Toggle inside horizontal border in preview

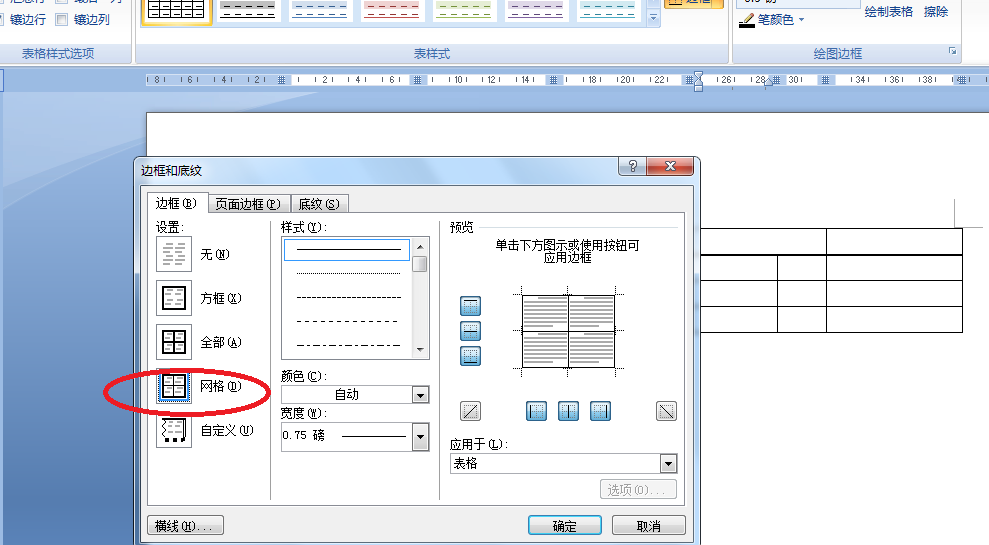point(470,331)
